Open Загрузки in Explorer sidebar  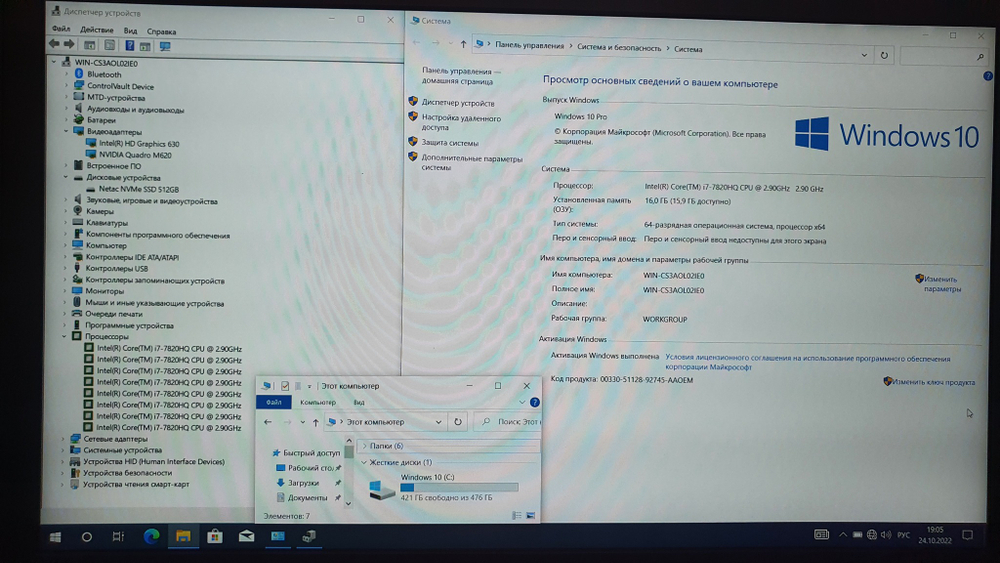click(303, 483)
